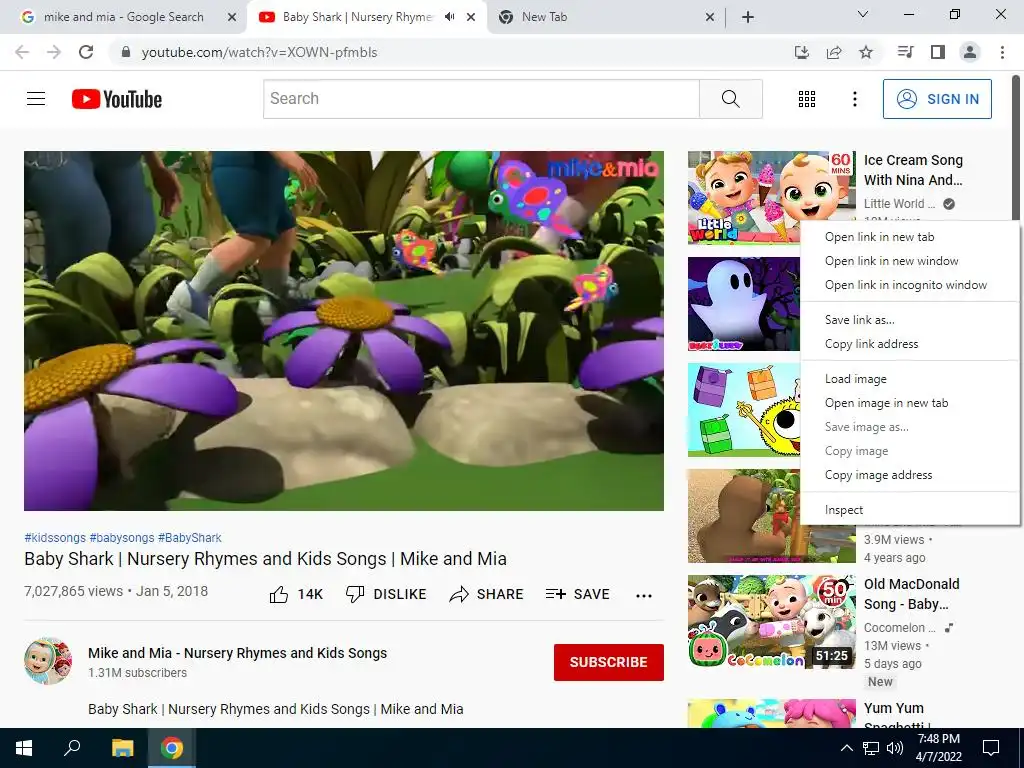
Task: Open Windows taskbar search
Action: [72, 748]
